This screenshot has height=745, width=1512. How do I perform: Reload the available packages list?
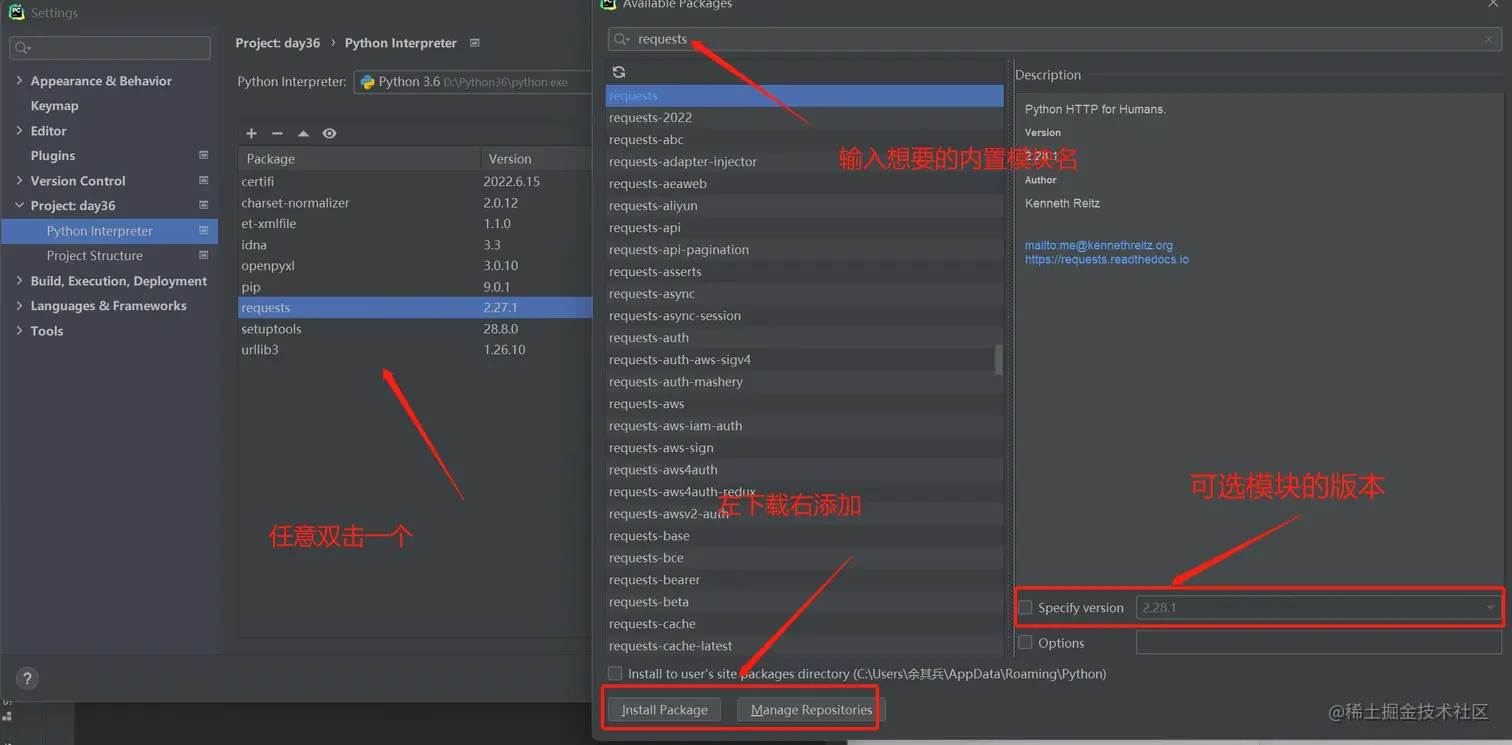point(619,72)
